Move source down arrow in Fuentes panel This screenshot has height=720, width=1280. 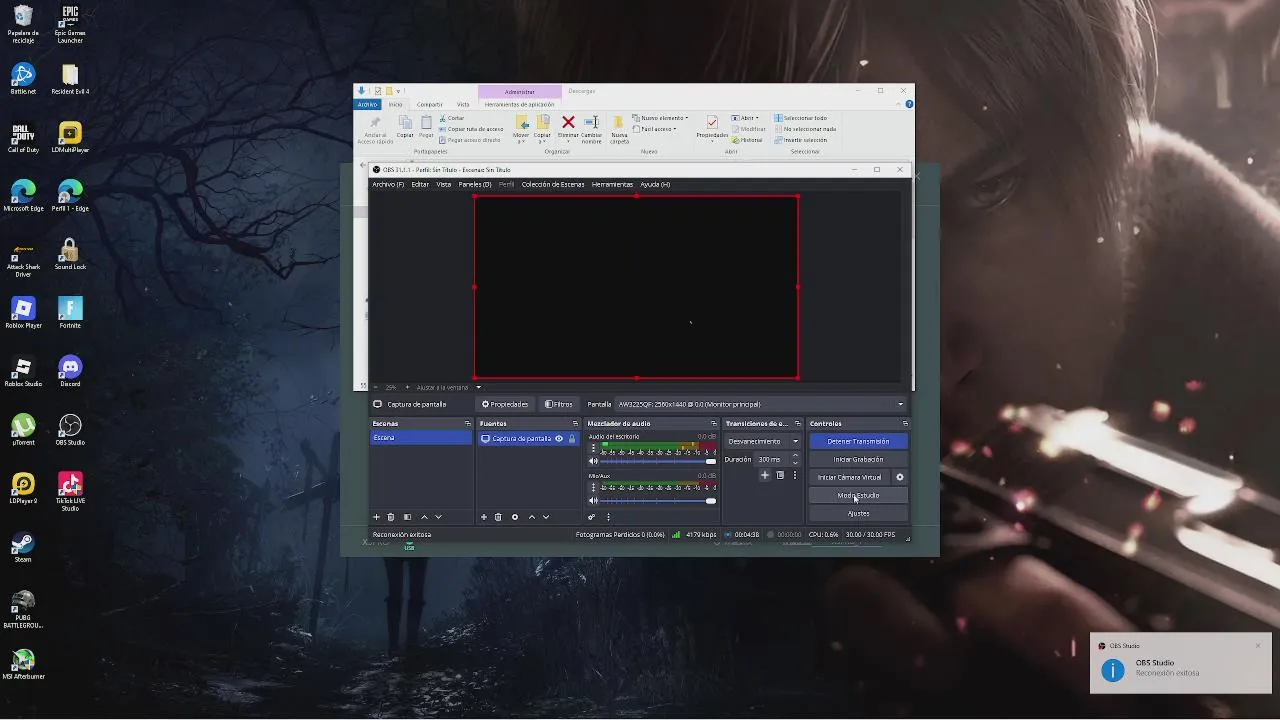click(546, 517)
